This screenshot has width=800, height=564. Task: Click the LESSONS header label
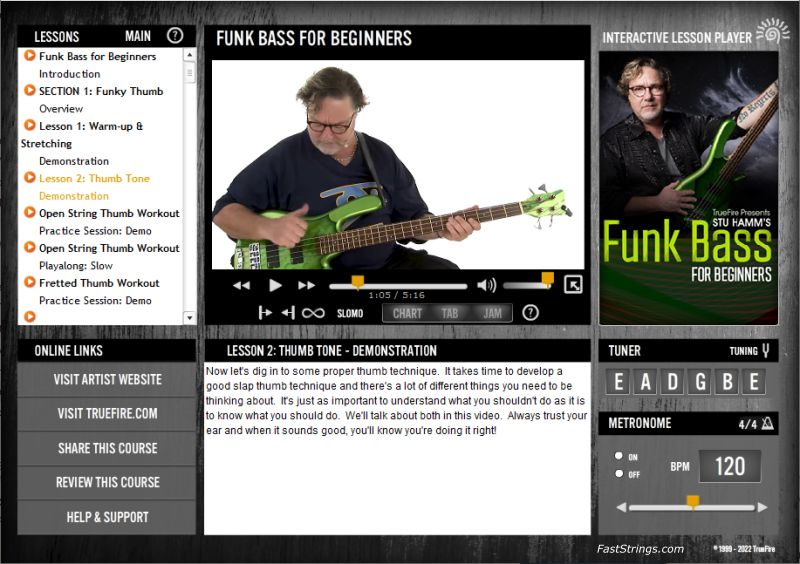[57, 37]
